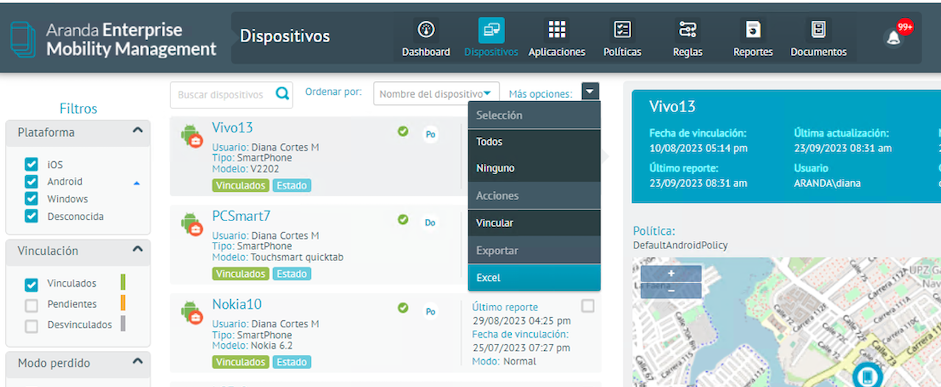The image size is (941, 387).
Task: Open the Vivo13 device link
Action: [x=232, y=127]
